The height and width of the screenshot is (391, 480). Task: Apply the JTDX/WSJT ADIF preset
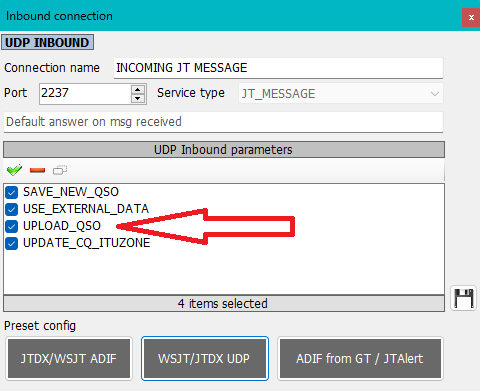pyautogui.click(x=69, y=359)
